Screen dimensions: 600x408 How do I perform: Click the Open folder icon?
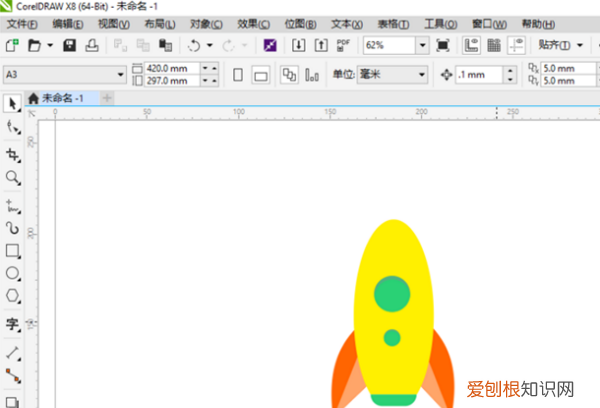point(34,46)
